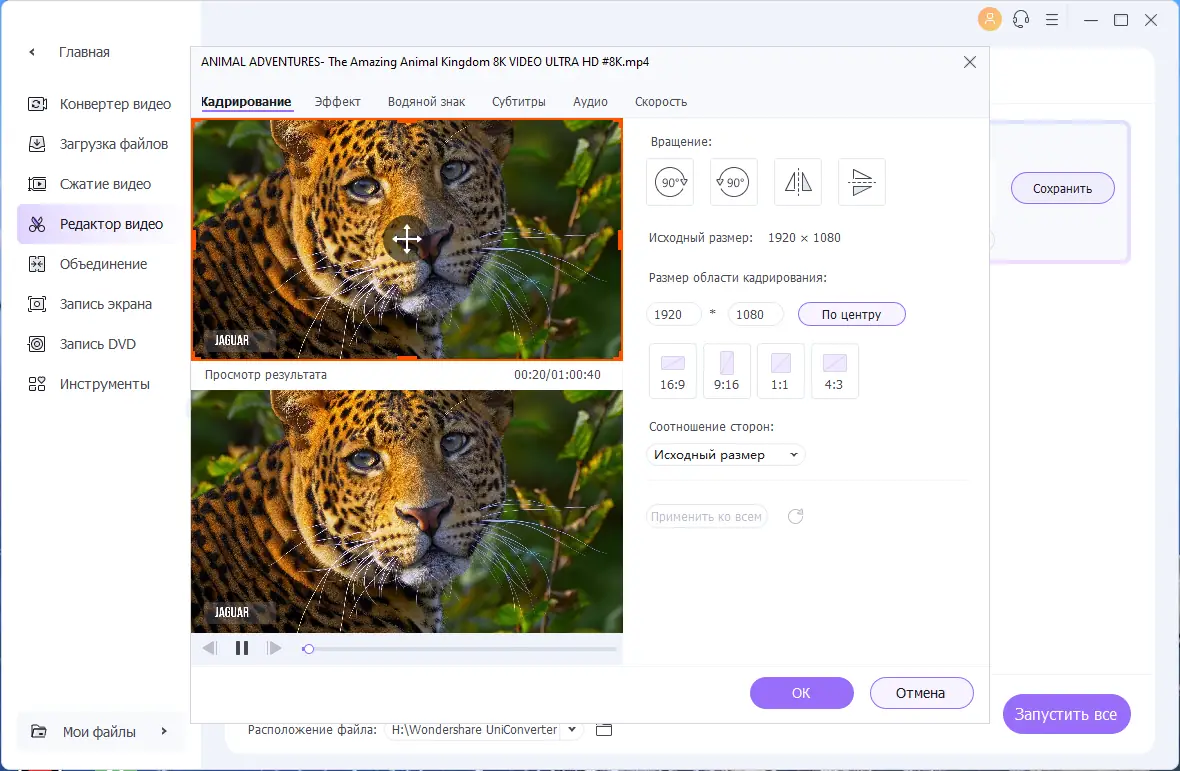The image size is (1180, 771).
Task: Close the crop editor dialog
Action: coord(969,62)
